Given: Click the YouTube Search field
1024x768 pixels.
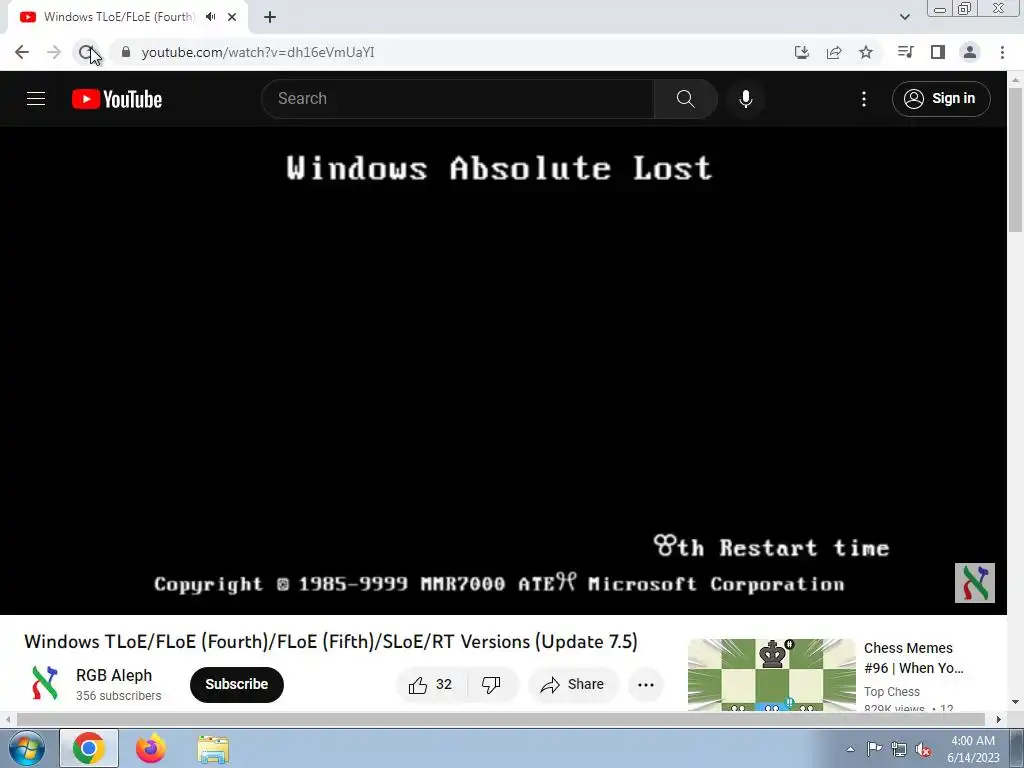Looking at the screenshot, I should click(458, 99).
